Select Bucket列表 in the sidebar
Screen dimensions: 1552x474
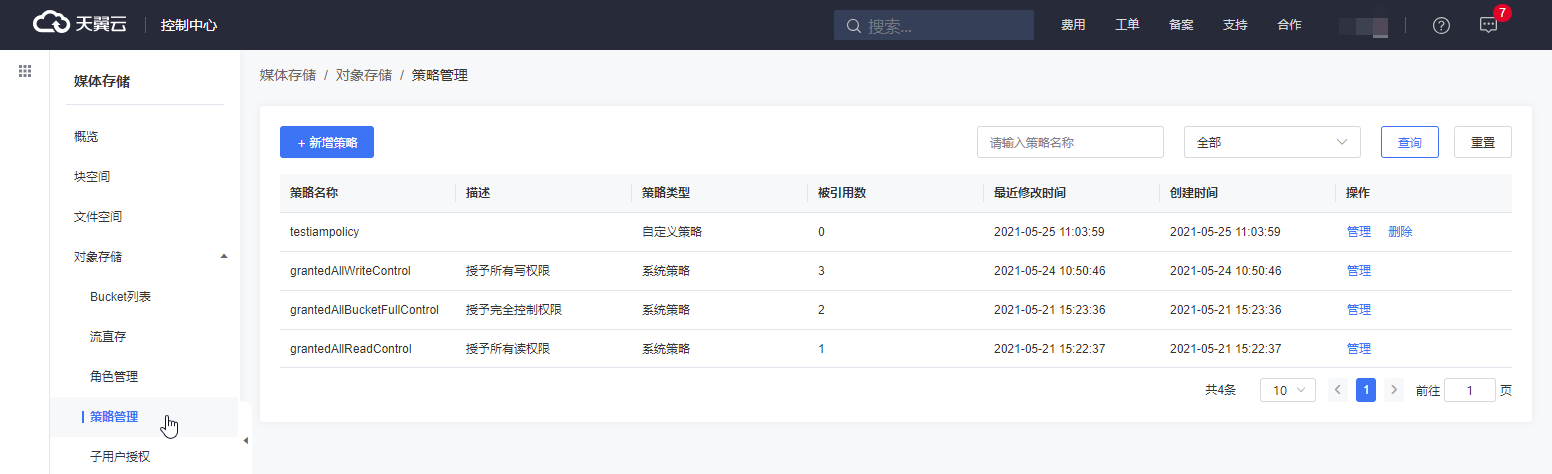point(121,297)
